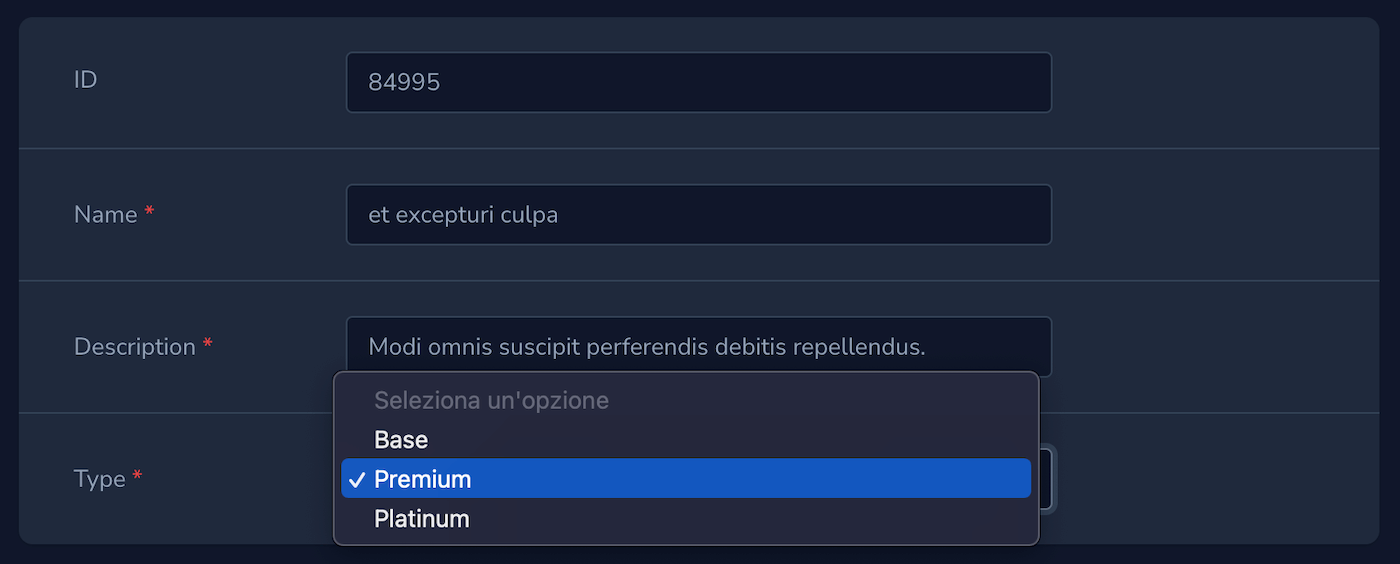Image resolution: width=1400 pixels, height=564 pixels.
Task: Click the word "Modi" in Description
Action: [392, 347]
